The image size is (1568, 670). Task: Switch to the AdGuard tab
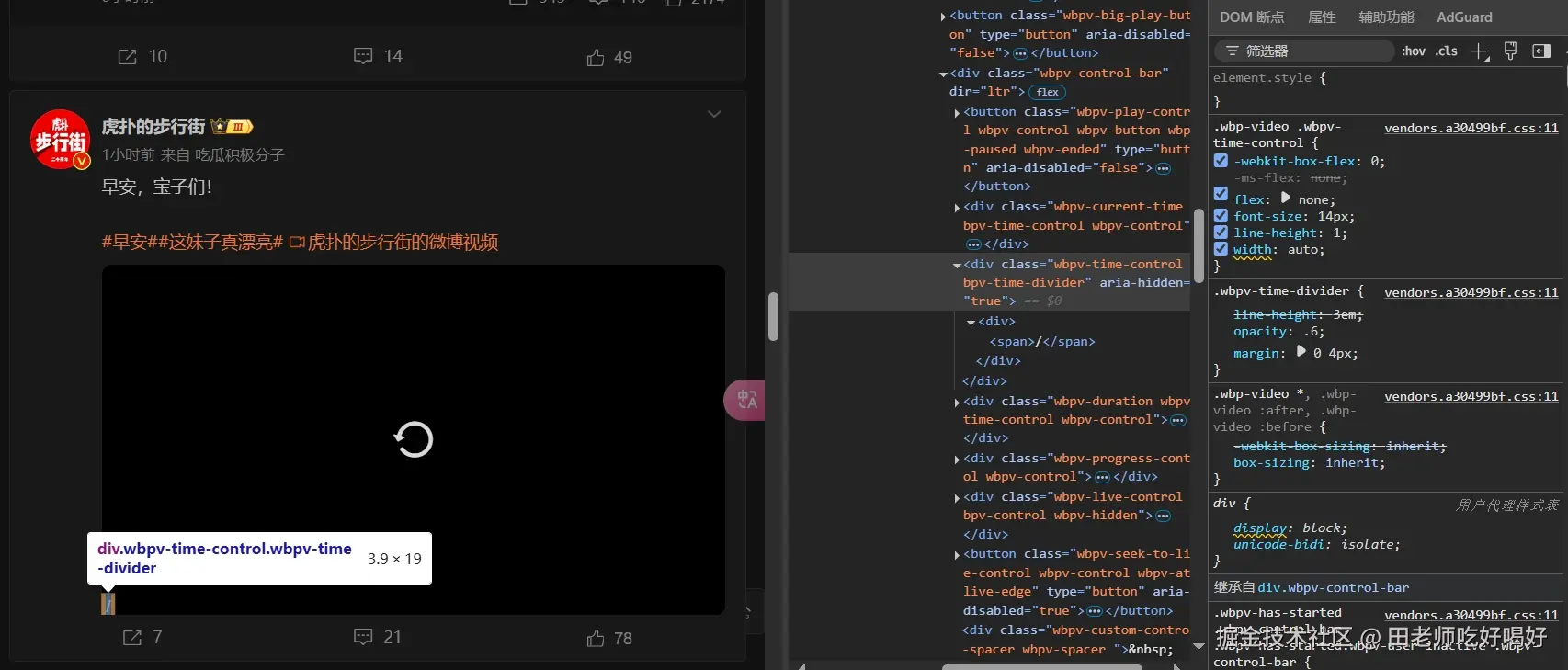click(x=1465, y=17)
